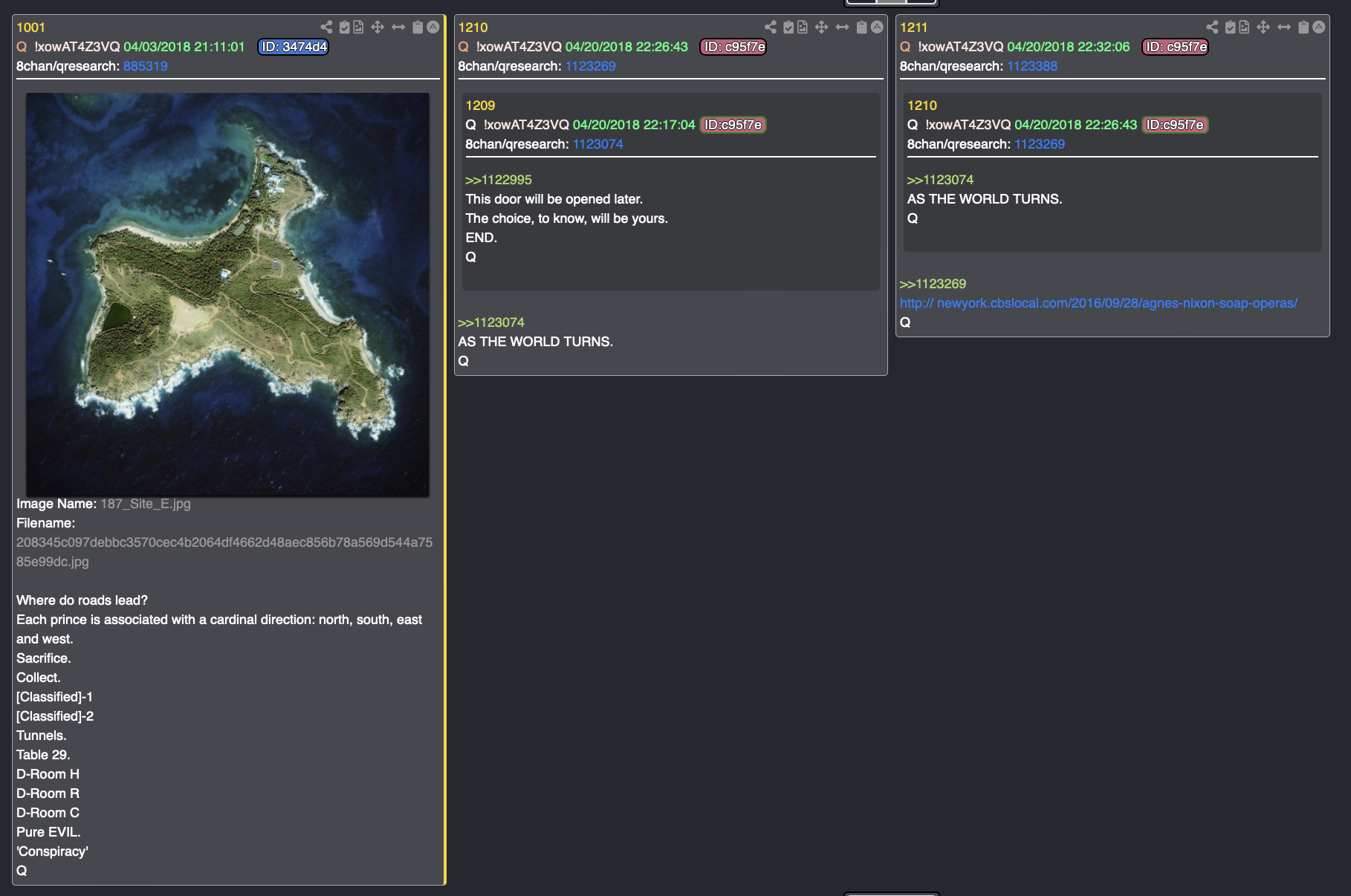Open the island satellite image thumbnail

tap(227, 294)
